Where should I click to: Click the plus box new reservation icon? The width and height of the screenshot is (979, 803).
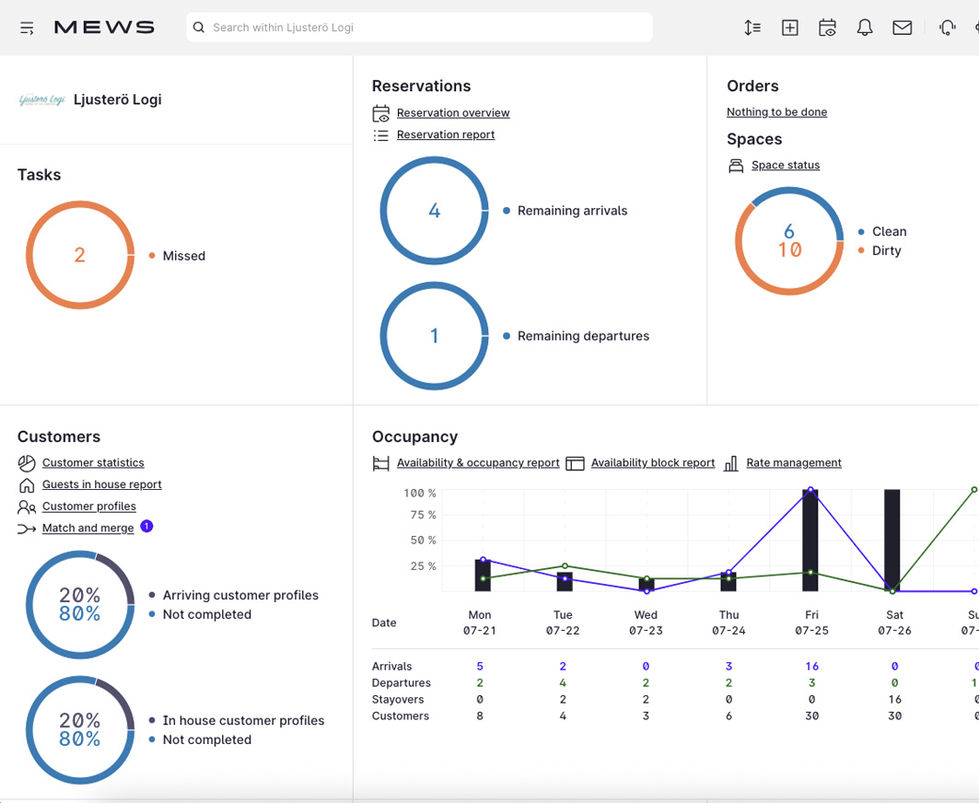[790, 27]
